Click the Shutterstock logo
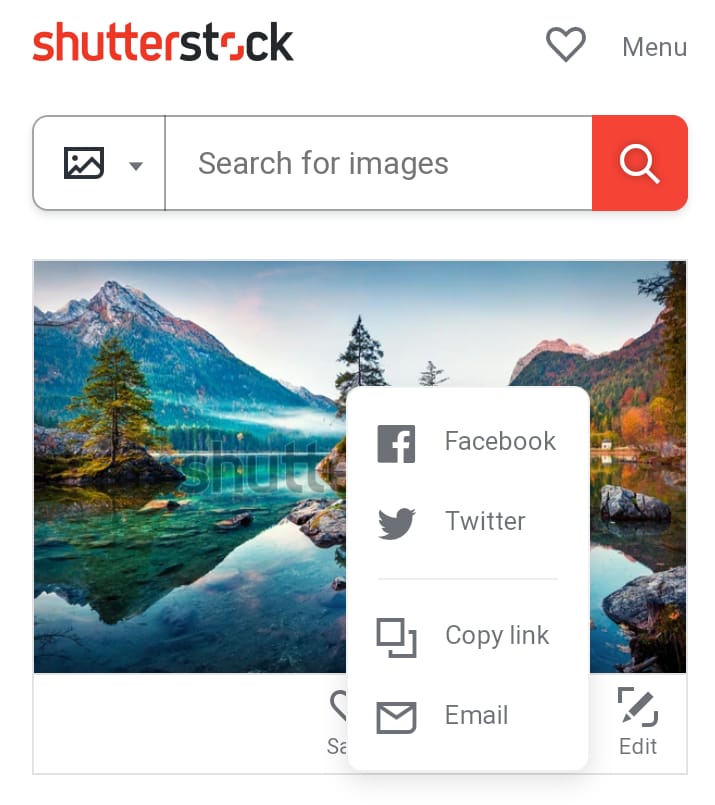 tap(163, 42)
